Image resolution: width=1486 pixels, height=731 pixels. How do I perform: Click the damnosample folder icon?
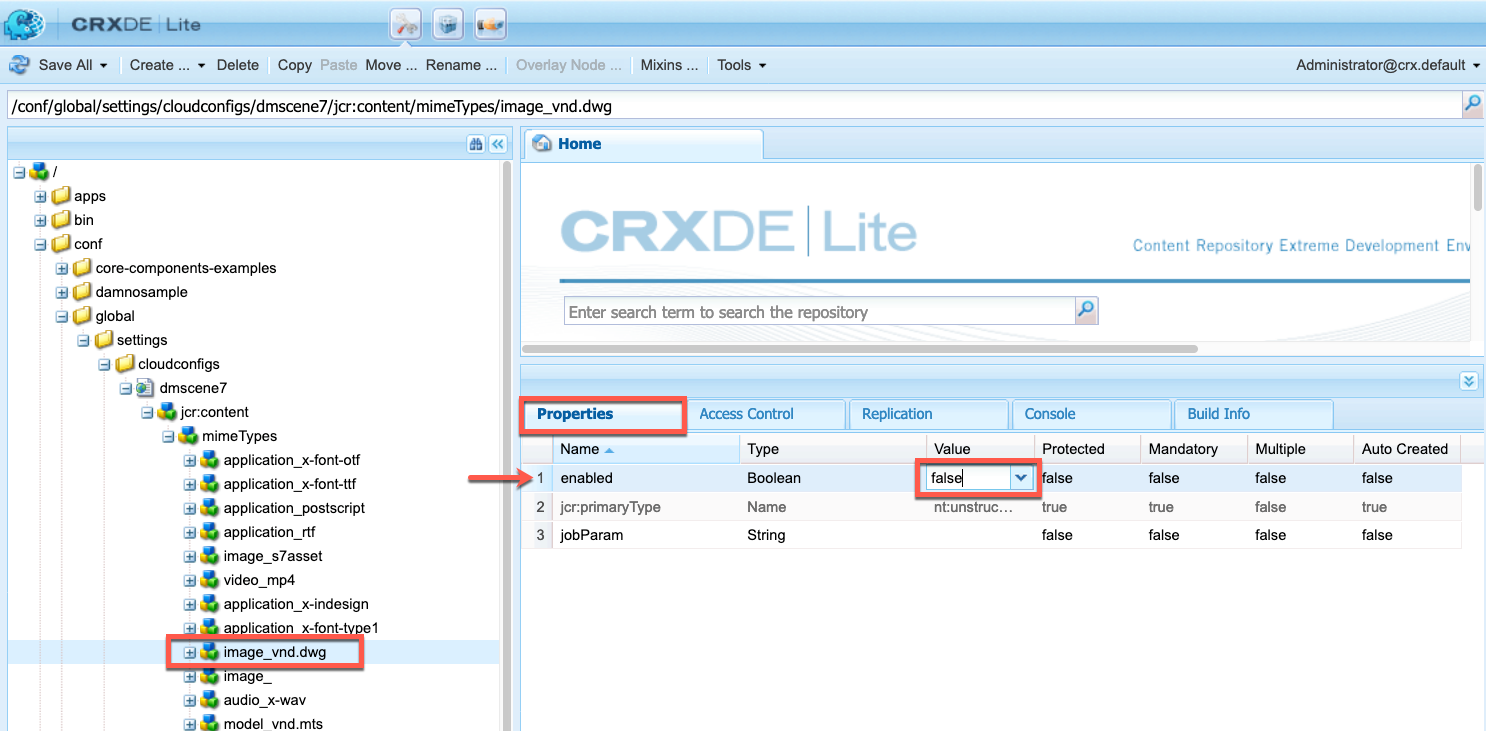click(82, 292)
